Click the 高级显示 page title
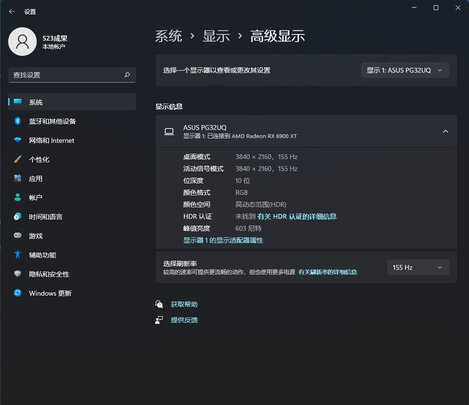The height and width of the screenshot is (405, 469). [x=278, y=36]
